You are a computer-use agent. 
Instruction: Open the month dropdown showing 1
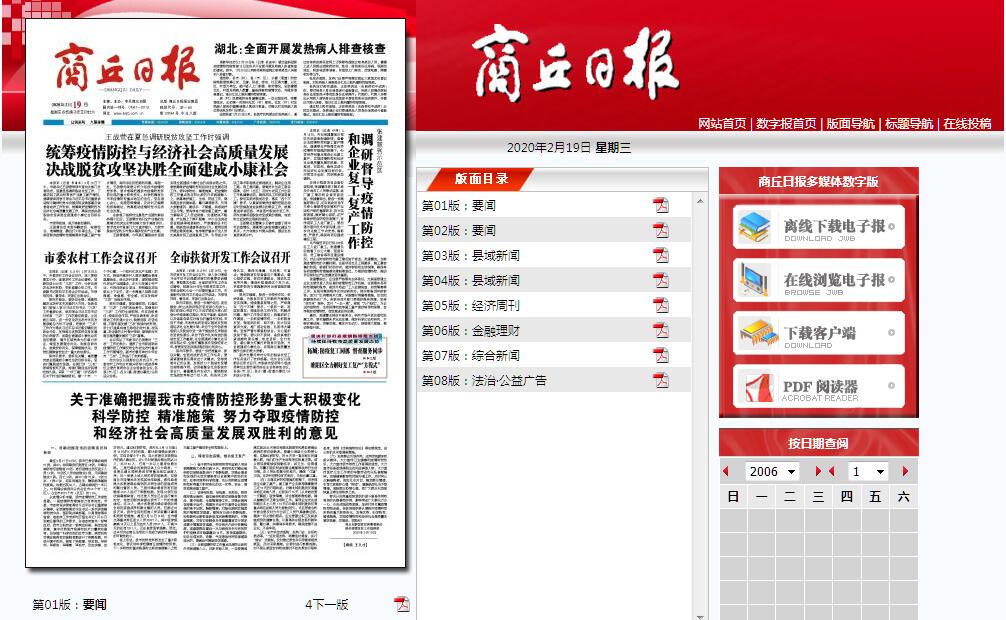coord(868,471)
